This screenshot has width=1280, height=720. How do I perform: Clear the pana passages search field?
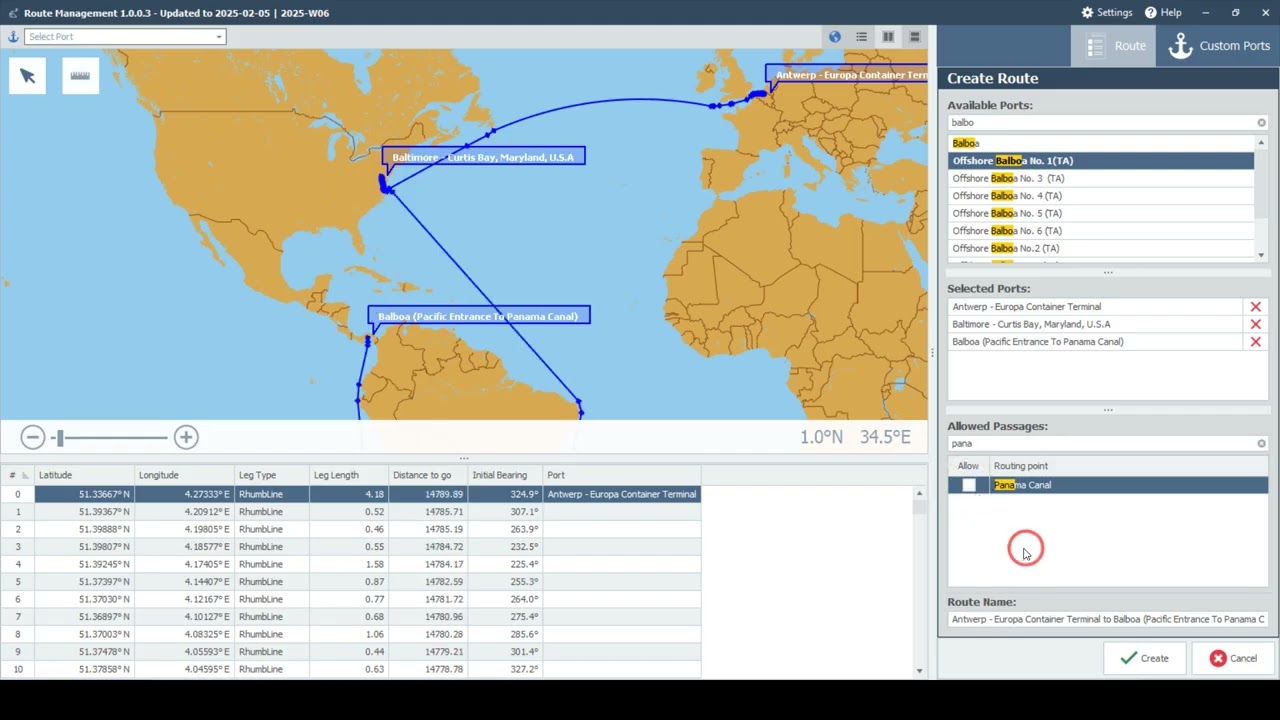(1261, 444)
